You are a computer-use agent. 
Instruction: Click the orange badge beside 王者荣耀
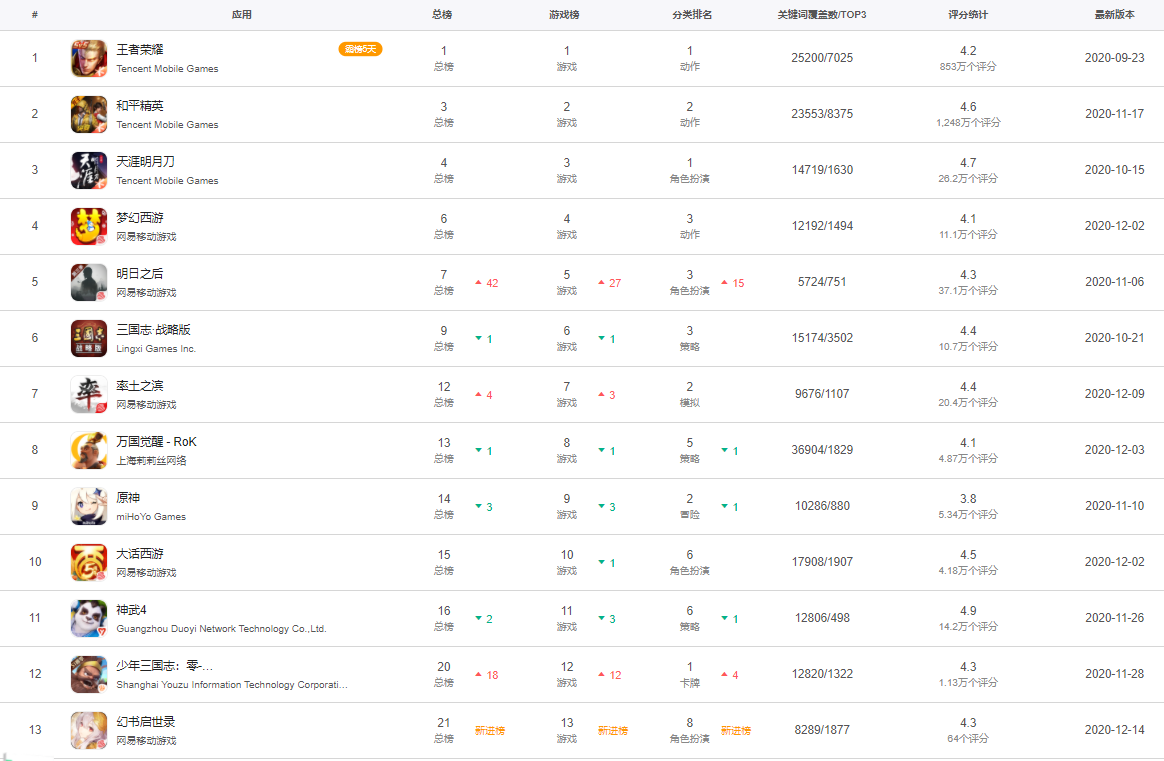pos(360,49)
